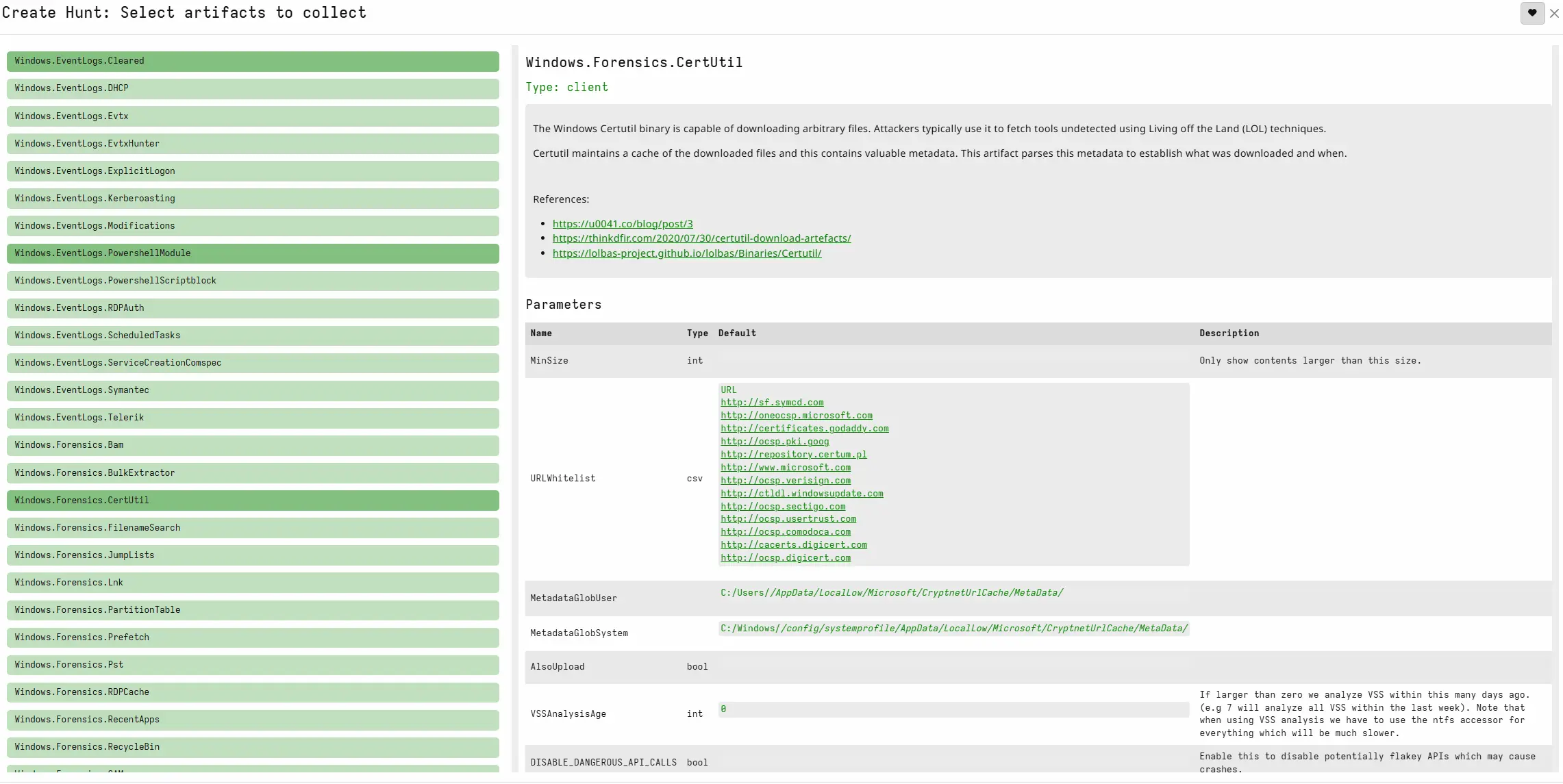Click the MetadataGlobSystem path value
This screenshot has height=784, width=1563.
tap(953, 629)
